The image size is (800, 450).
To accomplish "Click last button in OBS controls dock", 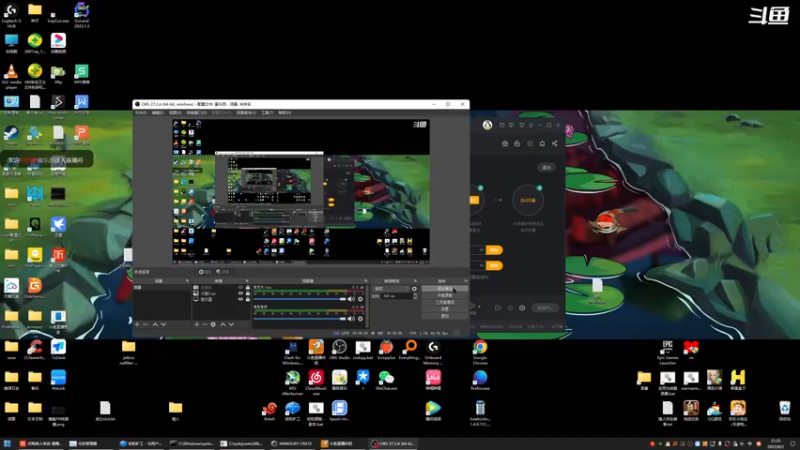I will pyautogui.click(x=444, y=316).
